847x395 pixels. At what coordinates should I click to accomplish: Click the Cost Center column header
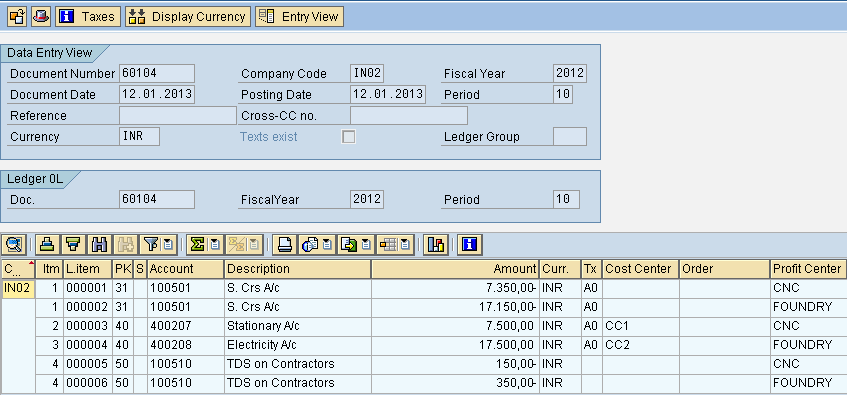tap(641, 269)
